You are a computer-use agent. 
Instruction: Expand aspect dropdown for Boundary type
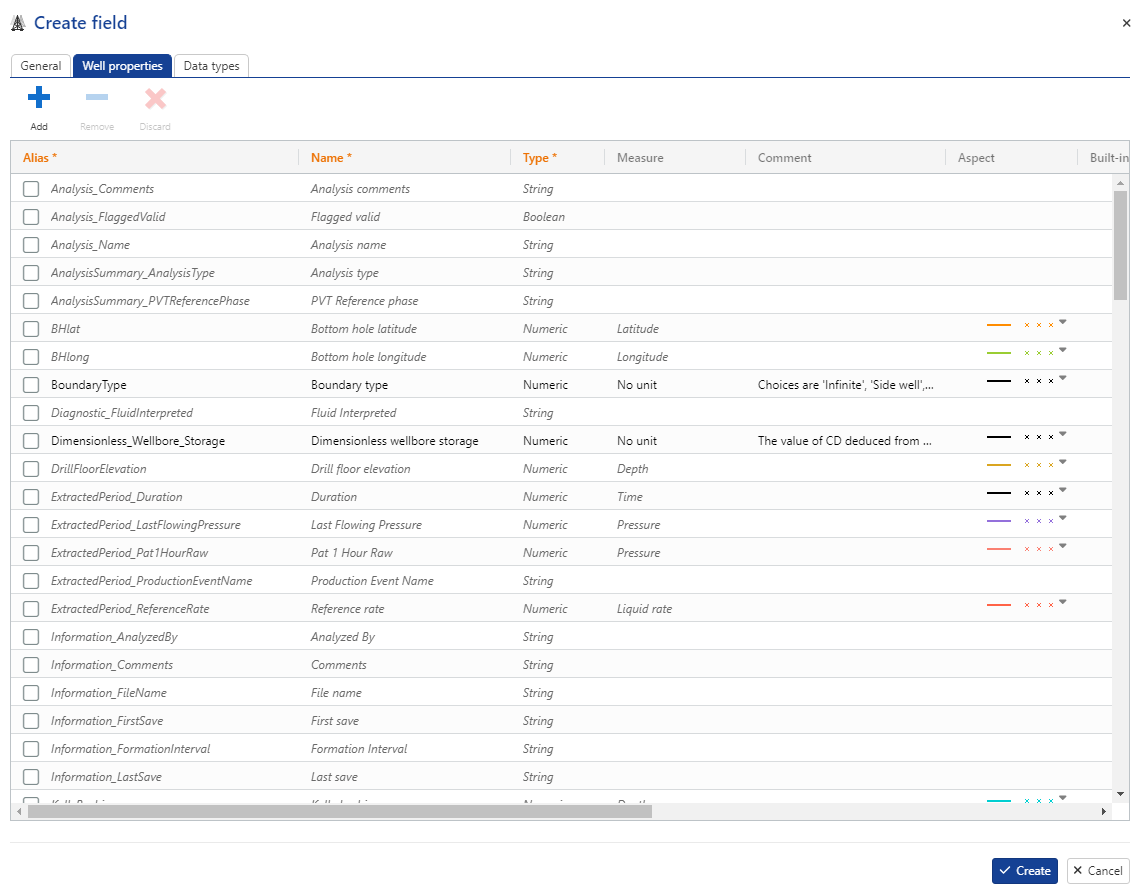(1063, 378)
